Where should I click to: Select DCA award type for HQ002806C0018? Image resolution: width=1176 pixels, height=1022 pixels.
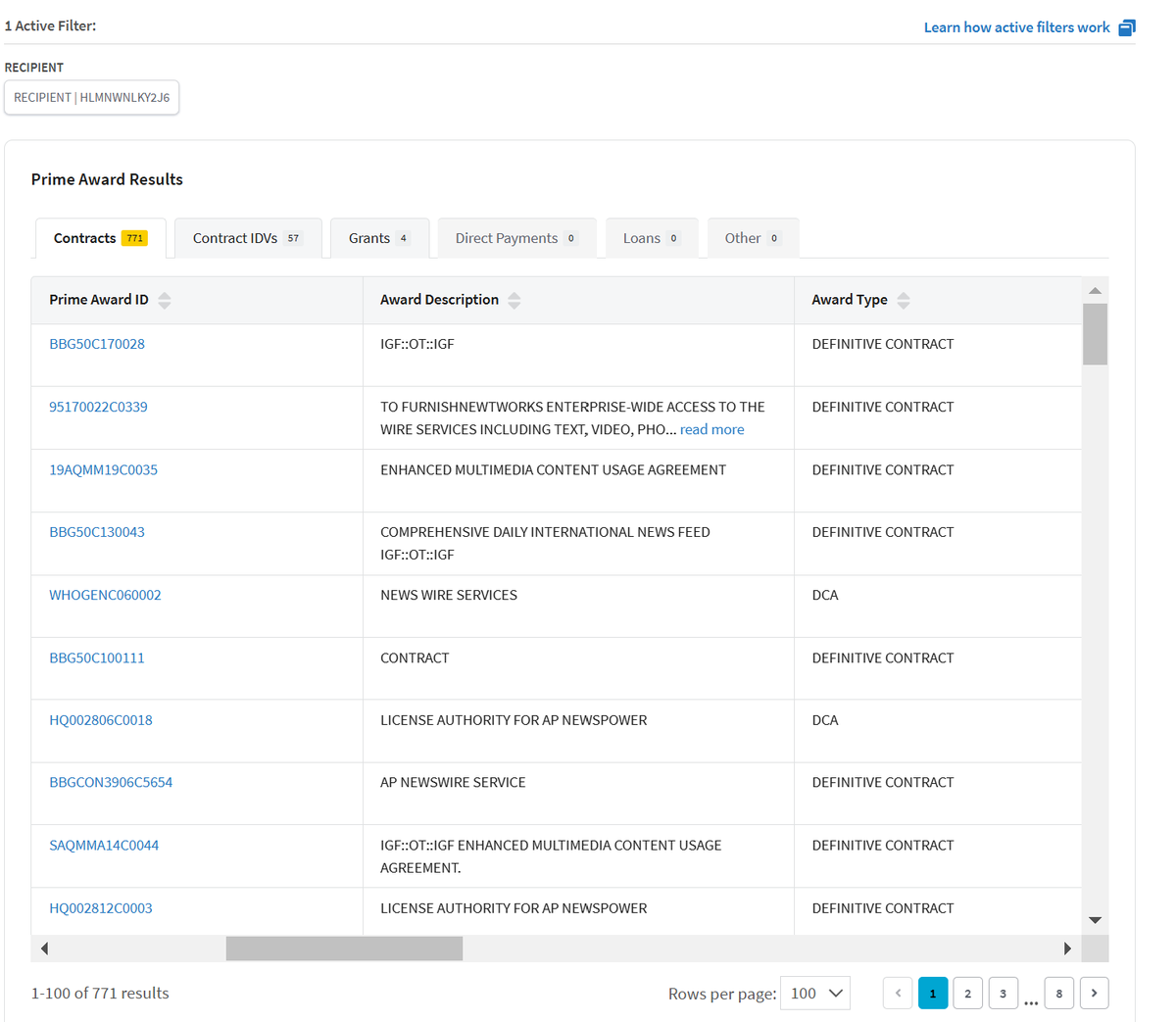click(x=825, y=720)
